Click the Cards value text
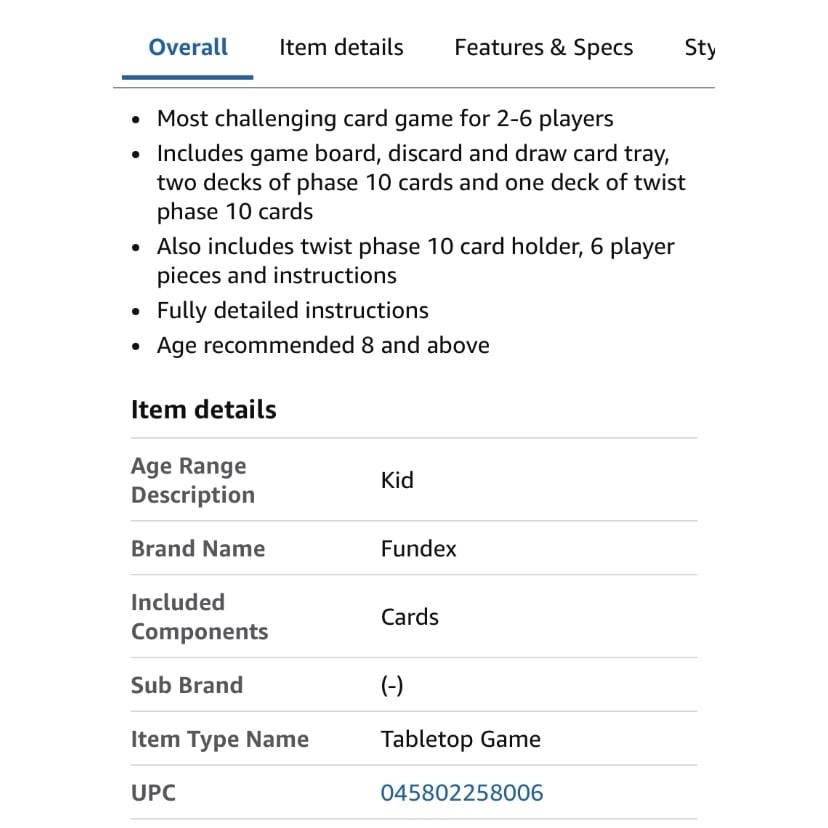 410,617
